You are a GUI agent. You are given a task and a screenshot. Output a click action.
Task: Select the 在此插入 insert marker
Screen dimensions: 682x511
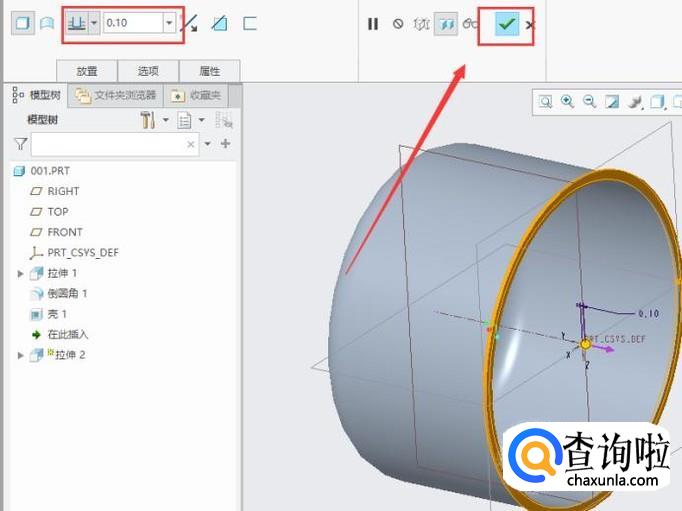(60, 334)
